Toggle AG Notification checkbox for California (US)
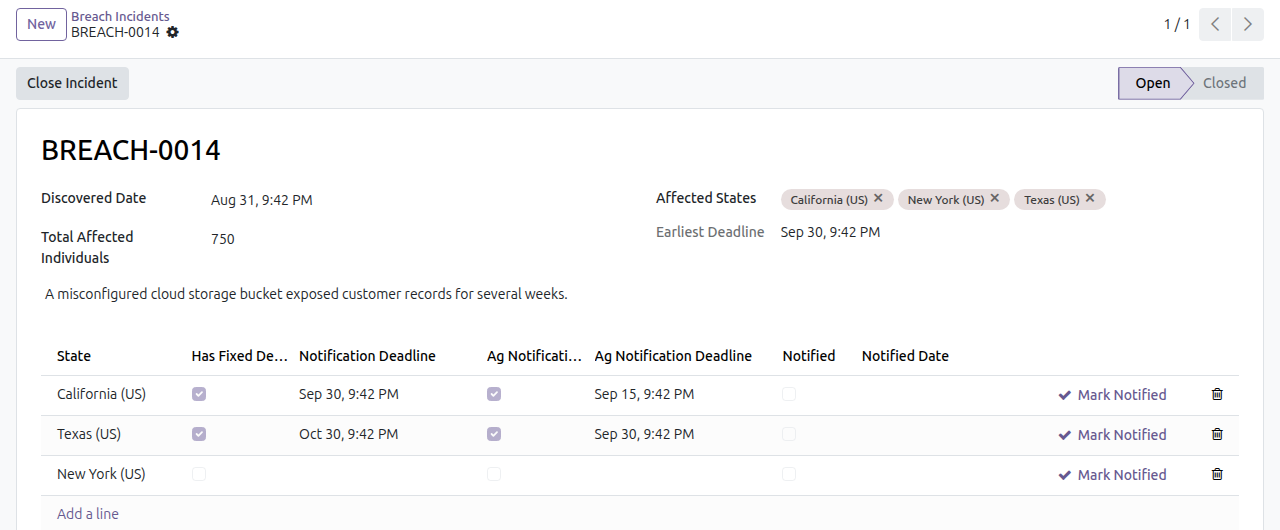Screen dimensions: 1280x530 point(494,394)
